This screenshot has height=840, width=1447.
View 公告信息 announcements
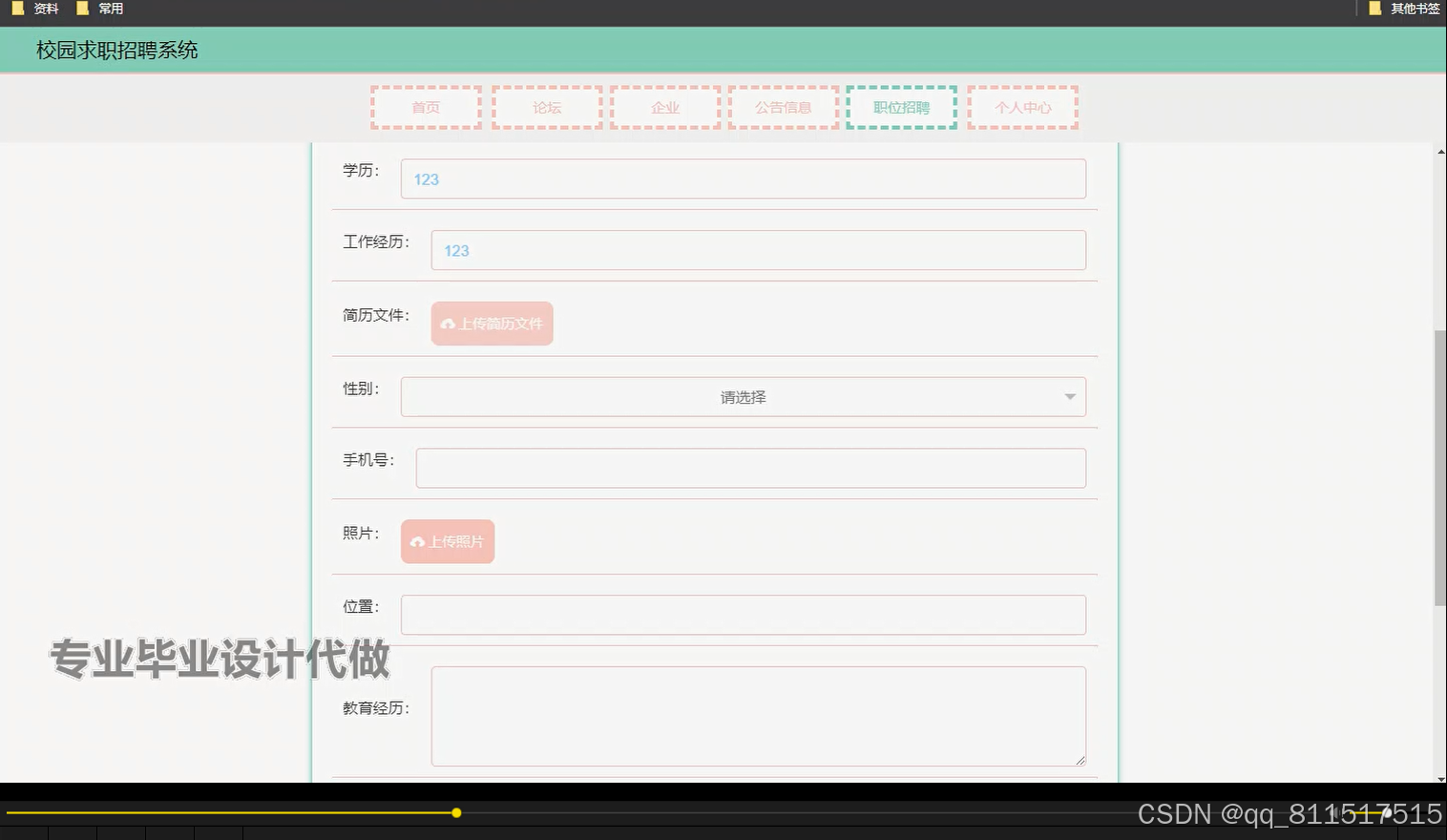point(783,107)
